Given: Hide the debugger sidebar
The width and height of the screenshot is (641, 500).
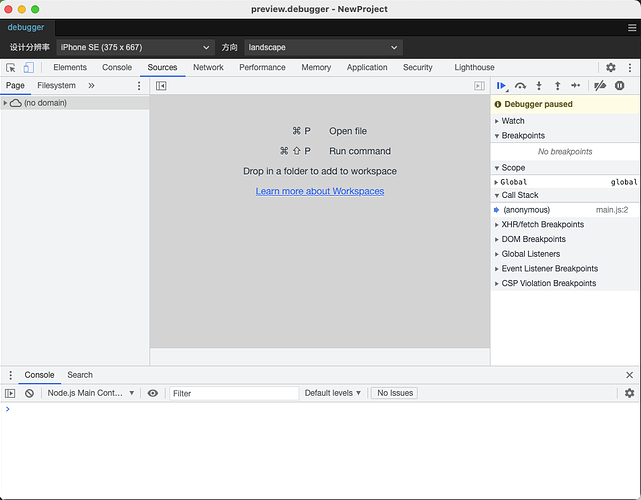Looking at the screenshot, I should [479, 86].
